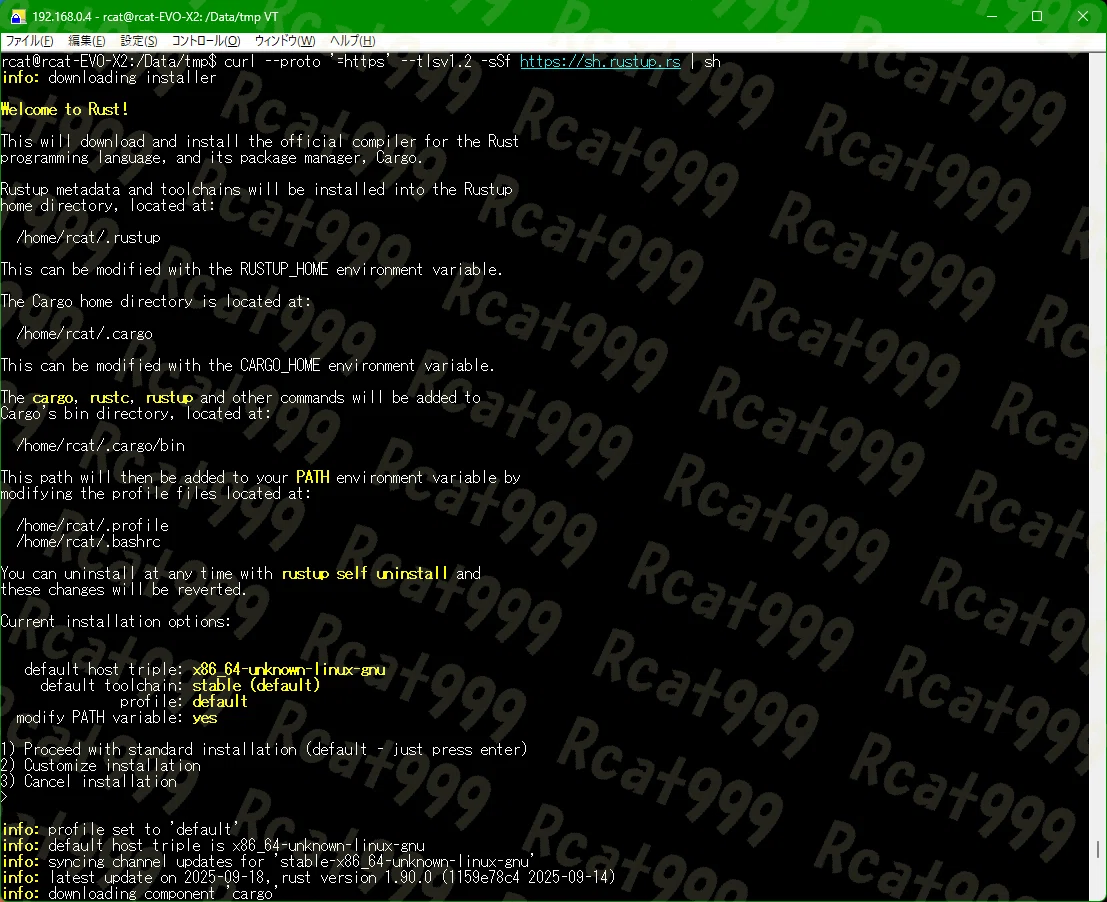Open the ヘルプ(H) menu
This screenshot has height=902, width=1107.
pyautogui.click(x=352, y=41)
